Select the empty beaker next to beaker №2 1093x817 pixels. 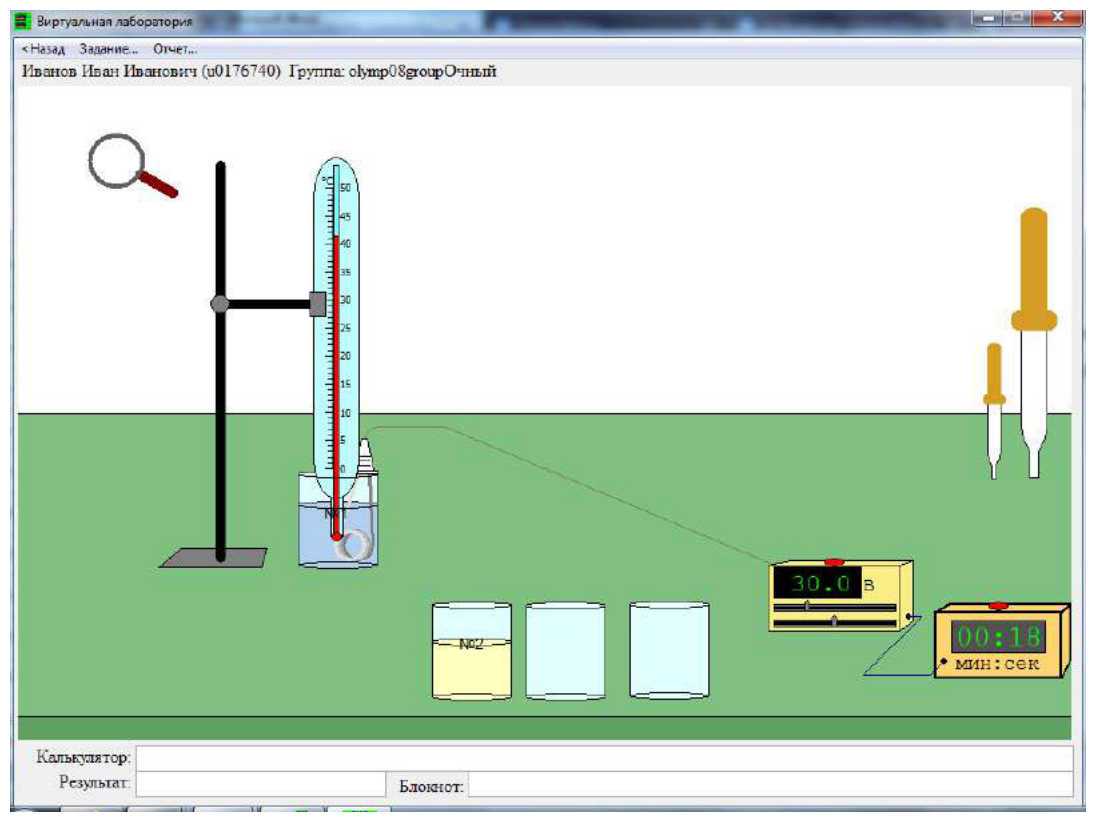pos(565,650)
